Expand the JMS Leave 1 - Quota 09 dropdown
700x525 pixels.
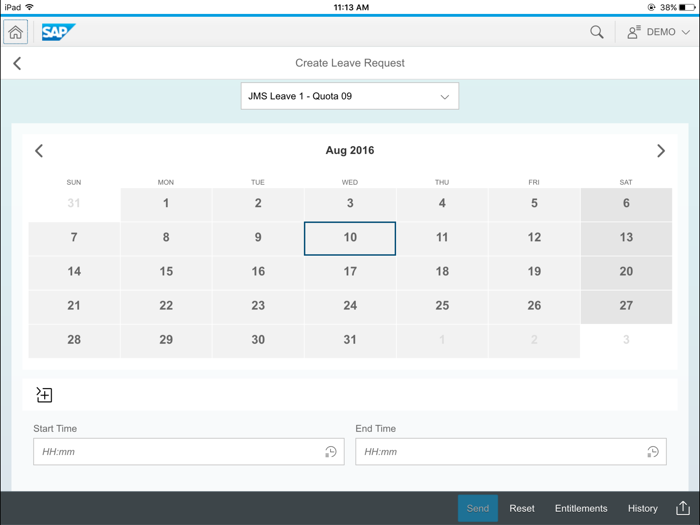350,96
